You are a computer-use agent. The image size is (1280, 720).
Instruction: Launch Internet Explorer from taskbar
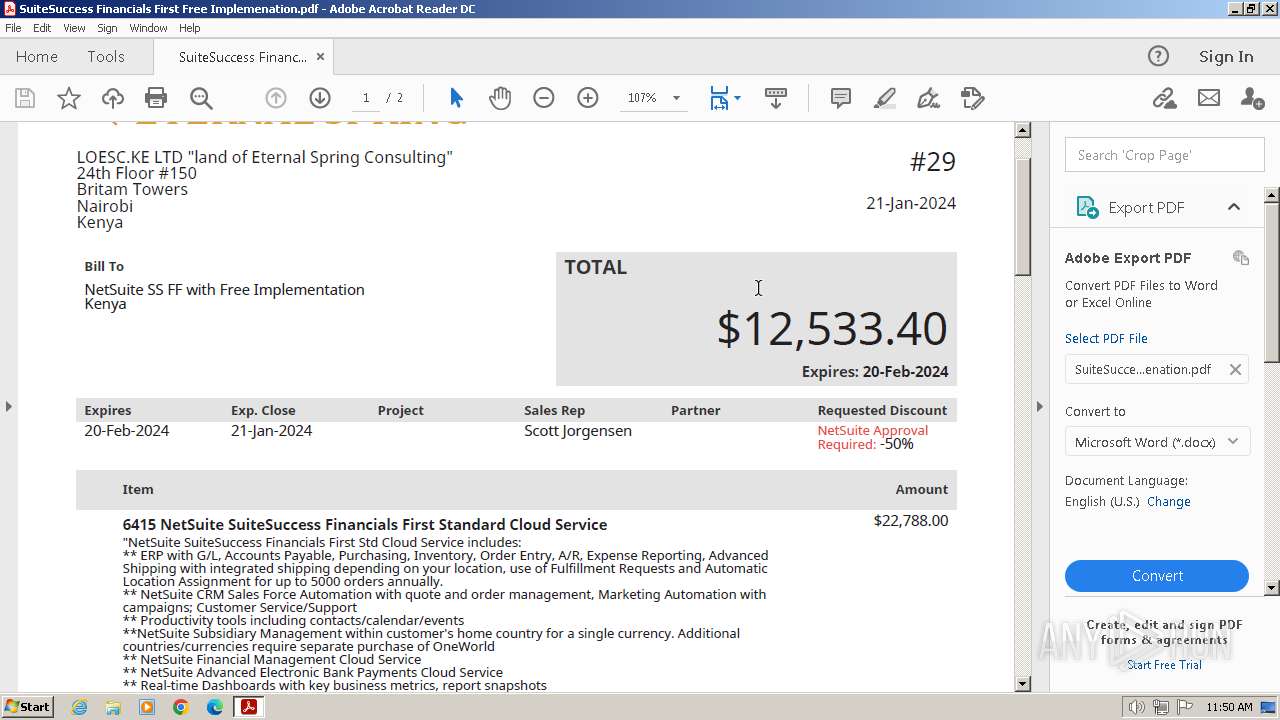79,707
